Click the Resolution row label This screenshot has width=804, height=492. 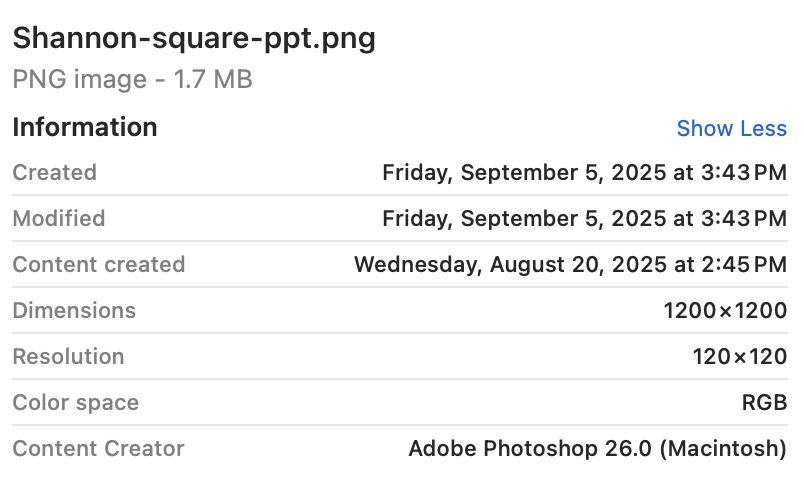(x=68, y=357)
